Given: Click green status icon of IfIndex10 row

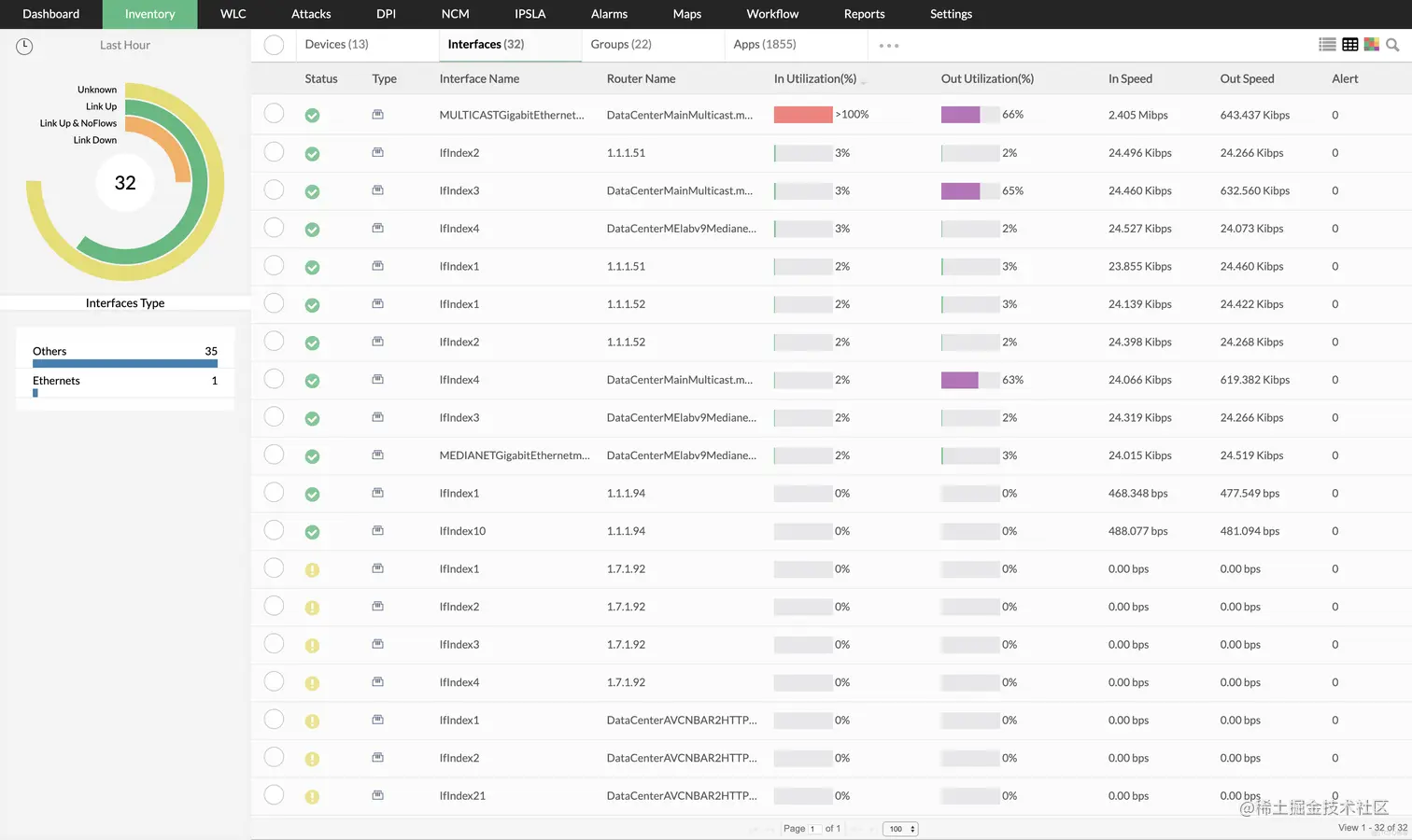Looking at the screenshot, I should point(312,532).
